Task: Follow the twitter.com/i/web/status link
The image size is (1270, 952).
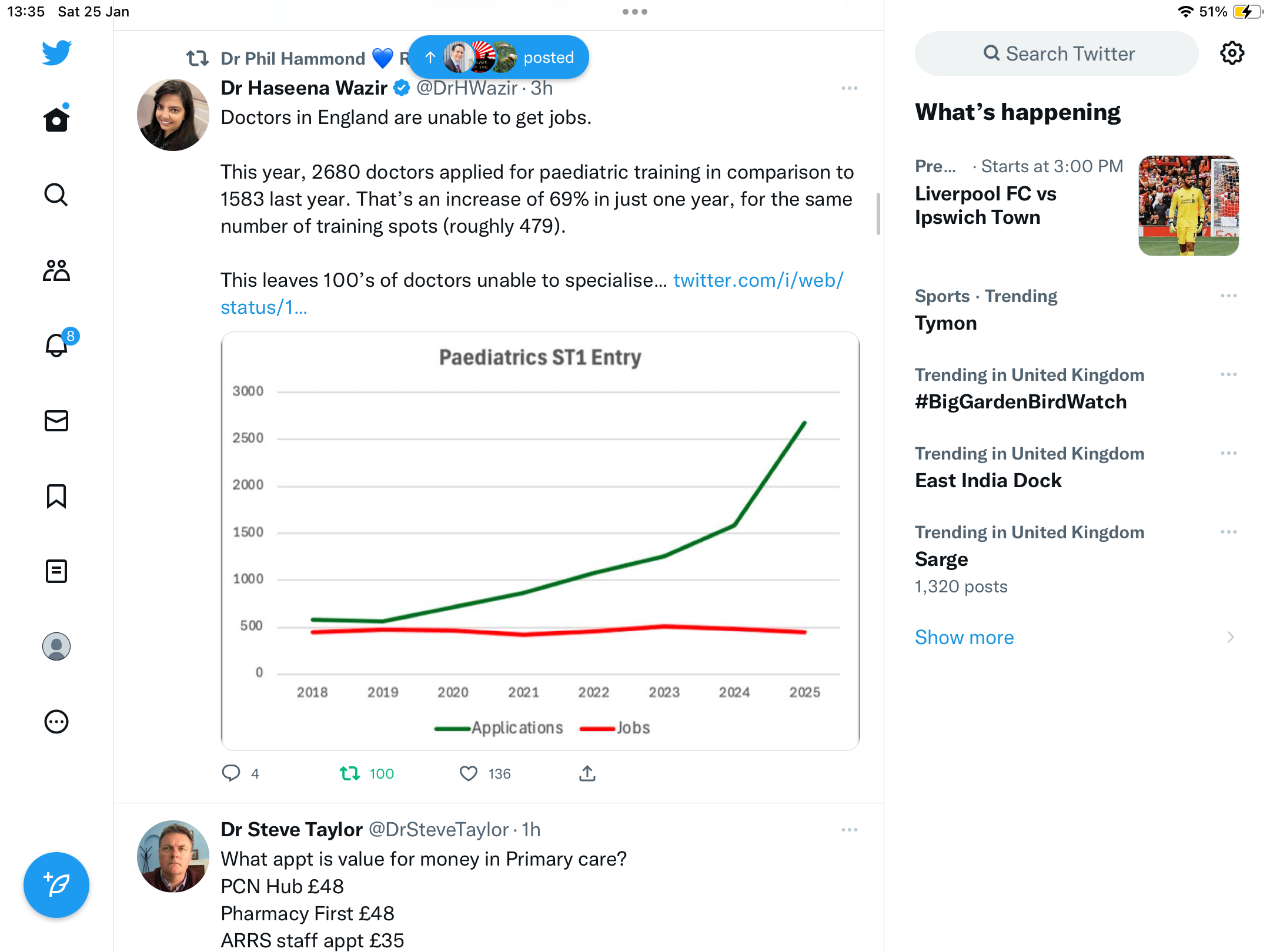Action: [x=532, y=294]
